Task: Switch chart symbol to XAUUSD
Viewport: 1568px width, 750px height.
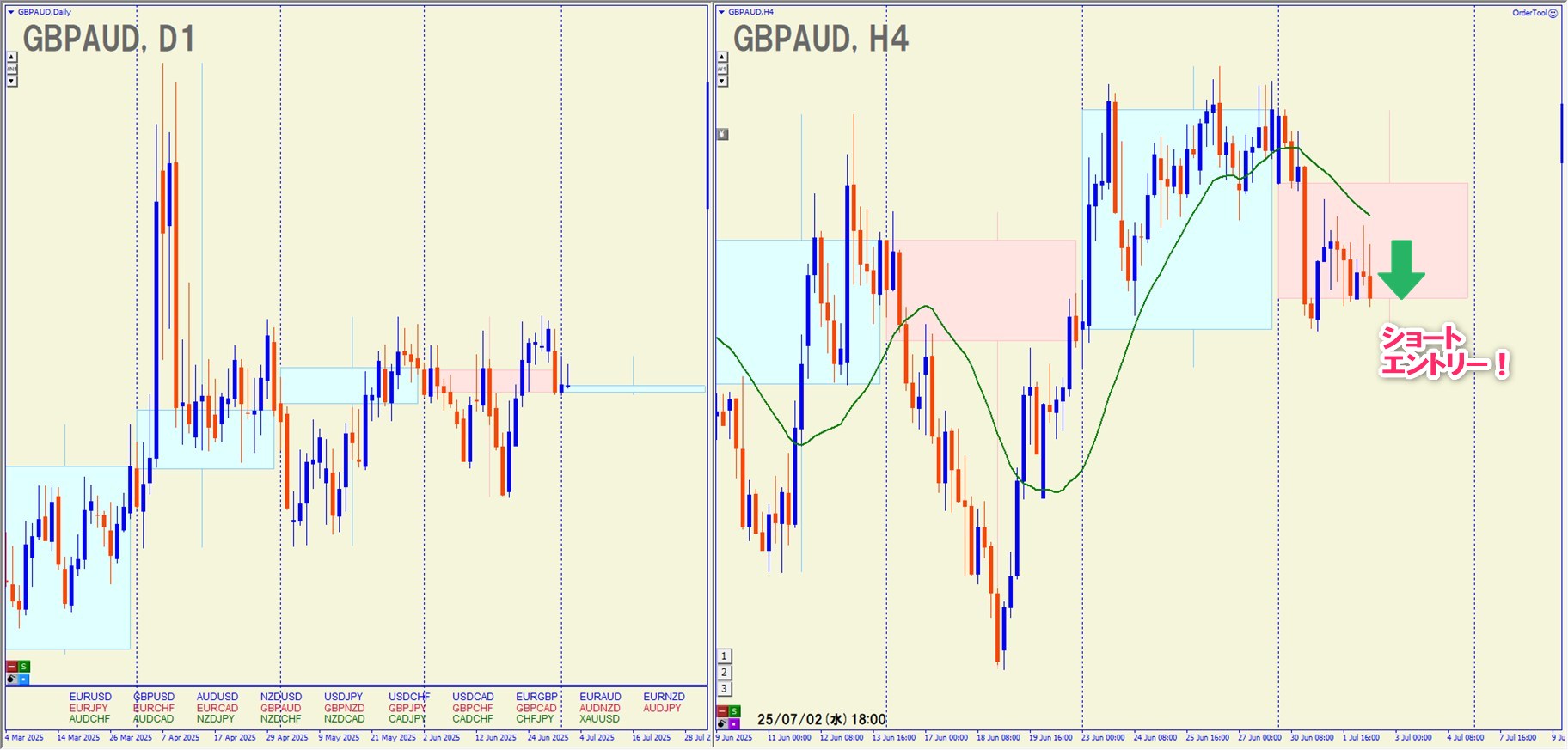Action: pos(599,719)
